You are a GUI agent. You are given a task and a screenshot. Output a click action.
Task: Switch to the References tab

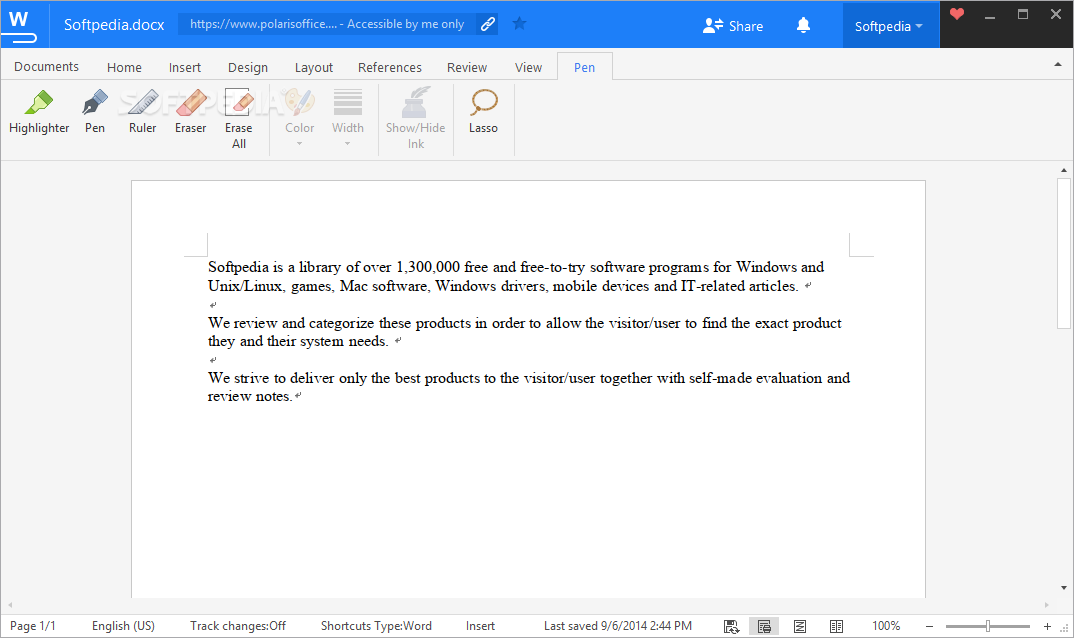(390, 67)
